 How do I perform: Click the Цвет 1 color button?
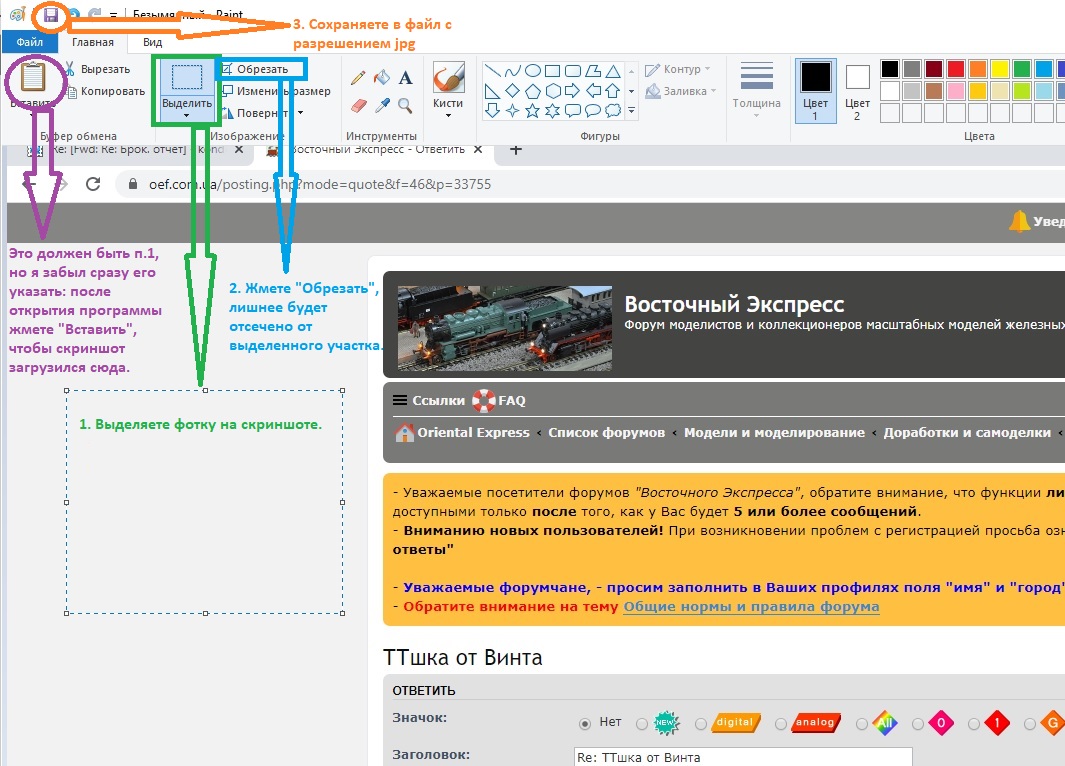[x=816, y=90]
